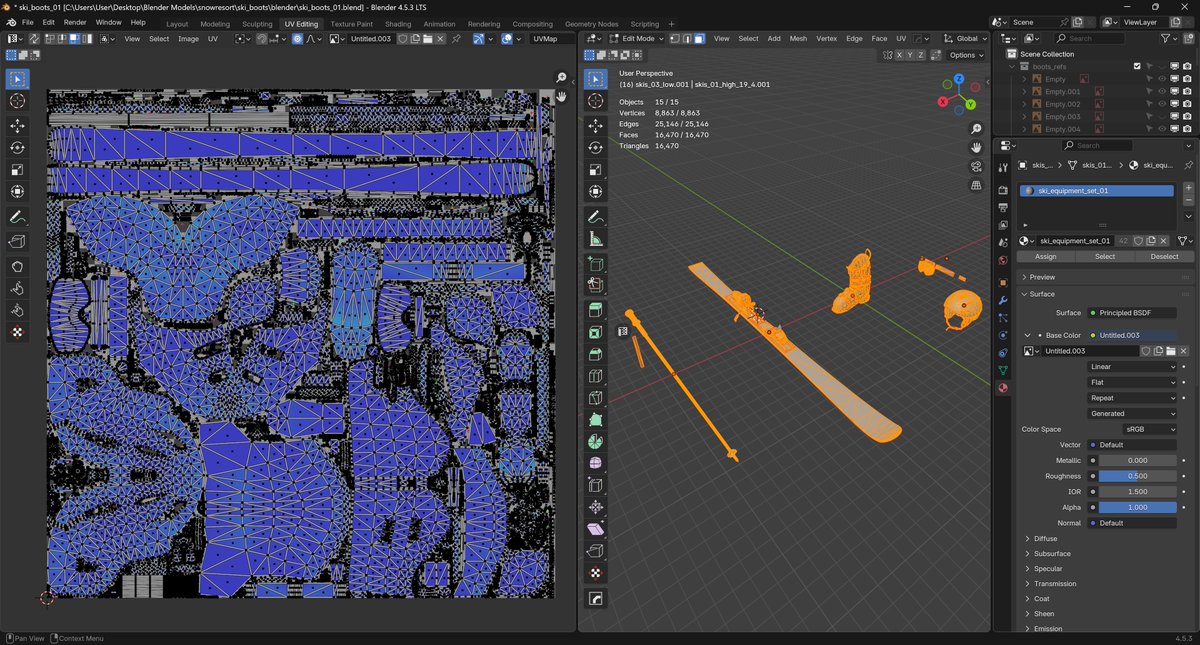The width and height of the screenshot is (1200, 645).
Task: Toggle boots_refs collection exclude checkbox
Action: [x=1137, y=66]
